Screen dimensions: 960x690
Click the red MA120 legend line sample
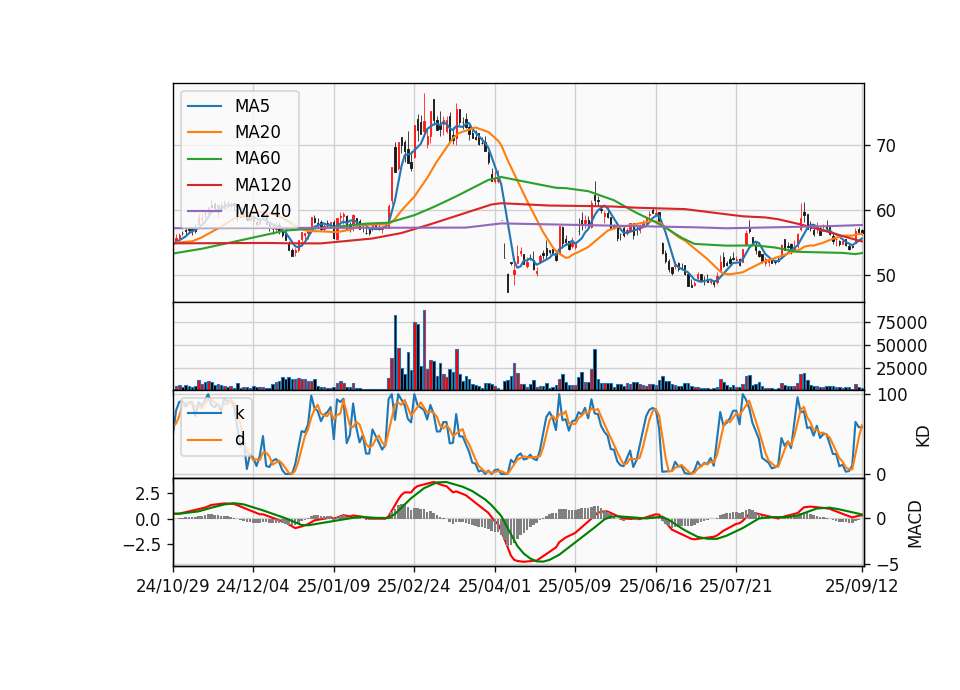[204, 185]
